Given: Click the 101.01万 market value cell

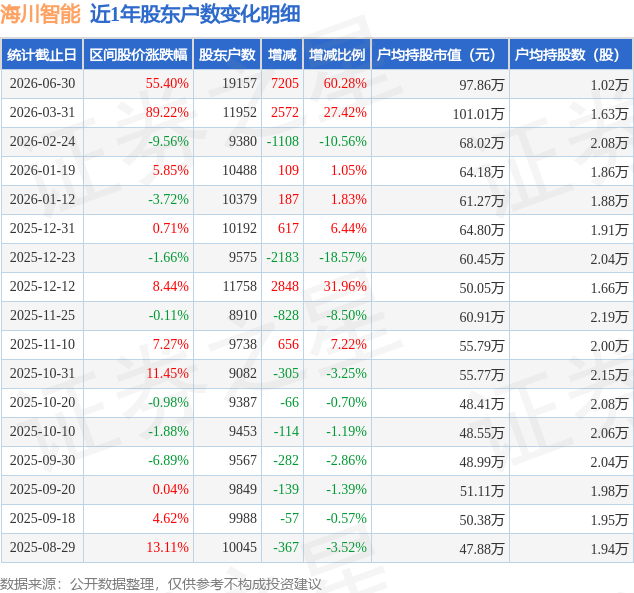Looking at the screenshot, I should click(478, 114).
